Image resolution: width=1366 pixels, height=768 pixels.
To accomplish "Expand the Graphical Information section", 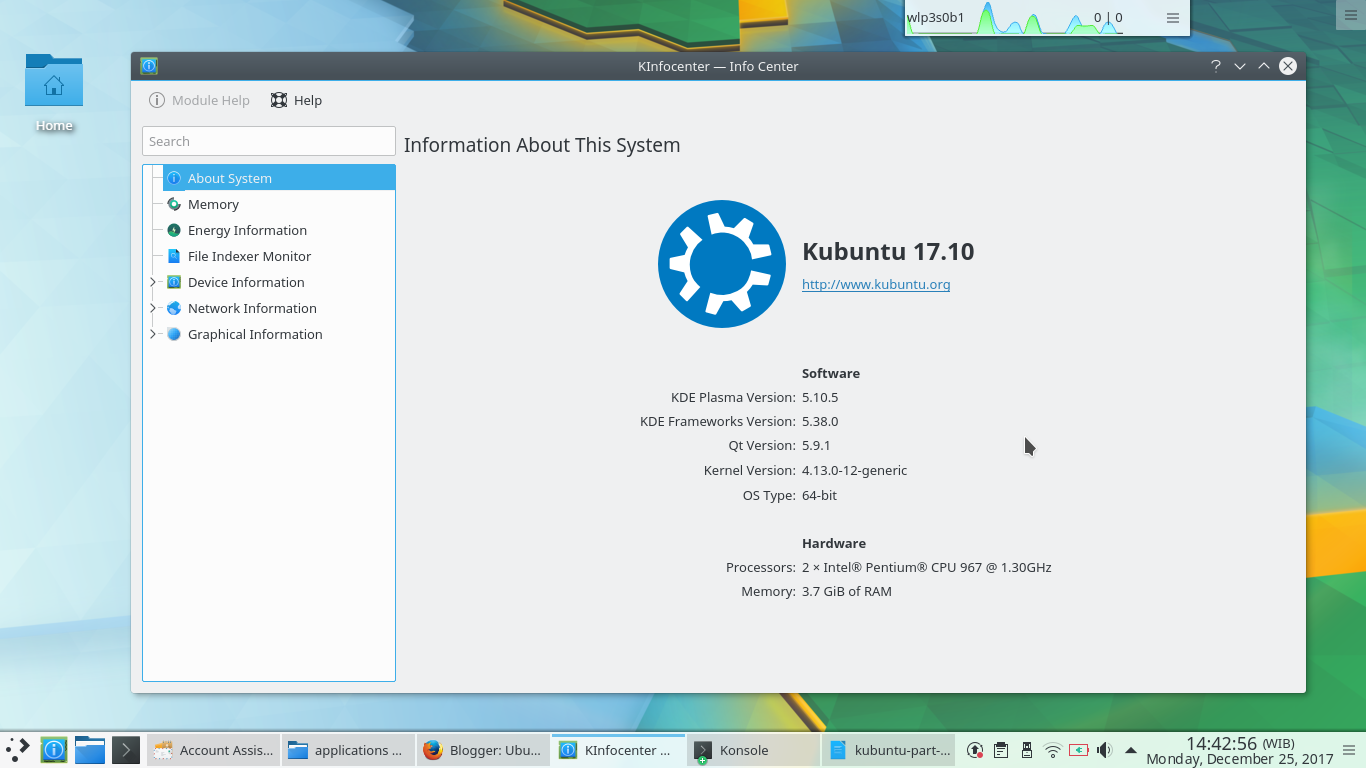I will pos(152,334).
